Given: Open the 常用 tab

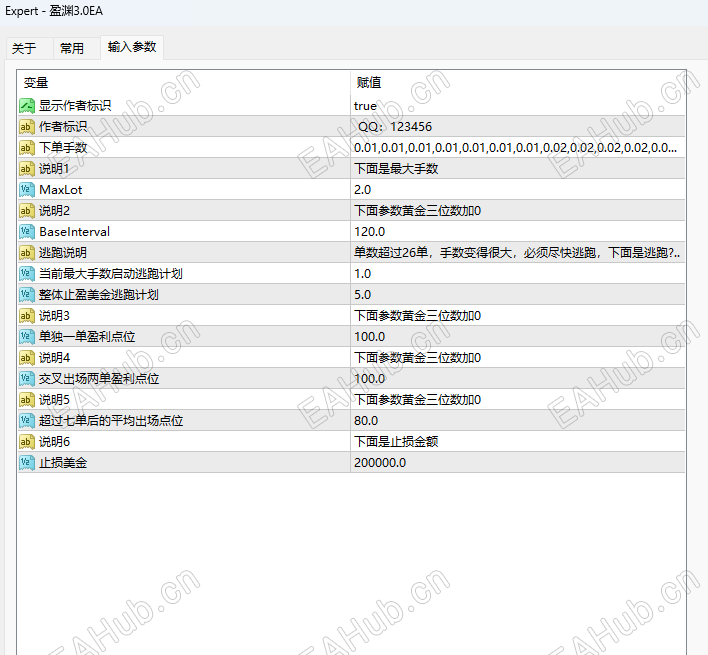Looking at the screenshot, I should point(72,48).
